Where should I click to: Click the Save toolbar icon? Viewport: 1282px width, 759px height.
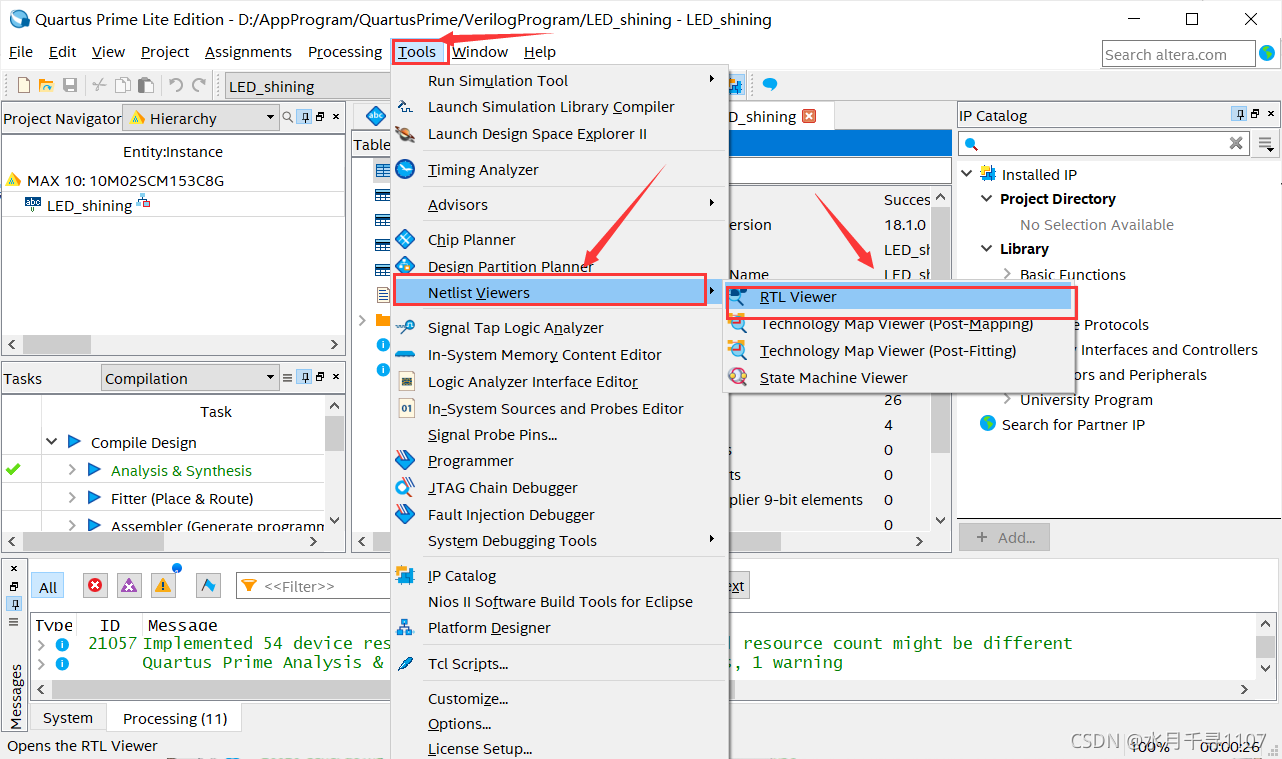[x=70, y=86]
